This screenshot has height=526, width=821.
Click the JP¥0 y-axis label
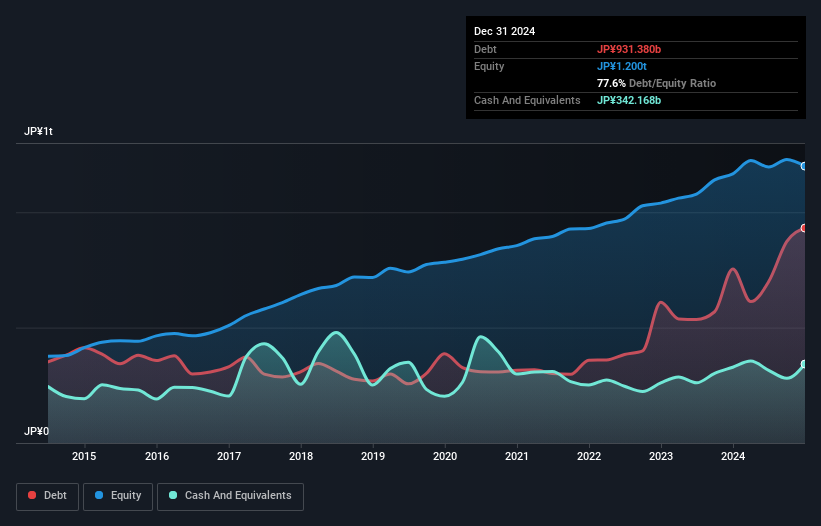click(36, 431)
